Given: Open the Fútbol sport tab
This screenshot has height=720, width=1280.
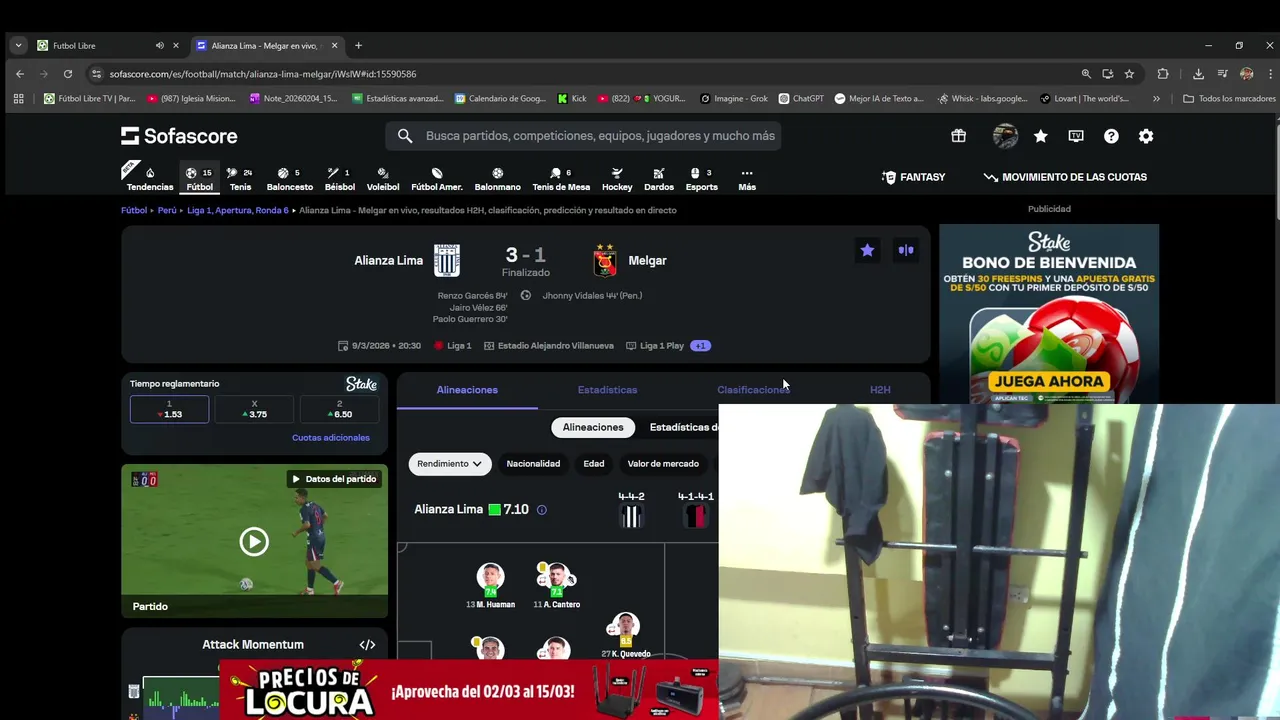Looking at the screenshot, I should point(199,178).
